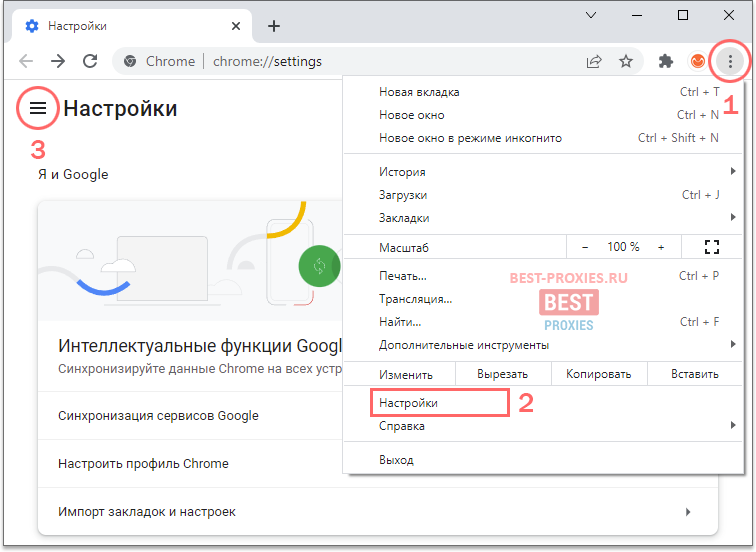This screenshot has width=756, height=552.
Task: Click the Chrome site info icon in the address bar
Action: pyautogui.click(x=130, y=61)
